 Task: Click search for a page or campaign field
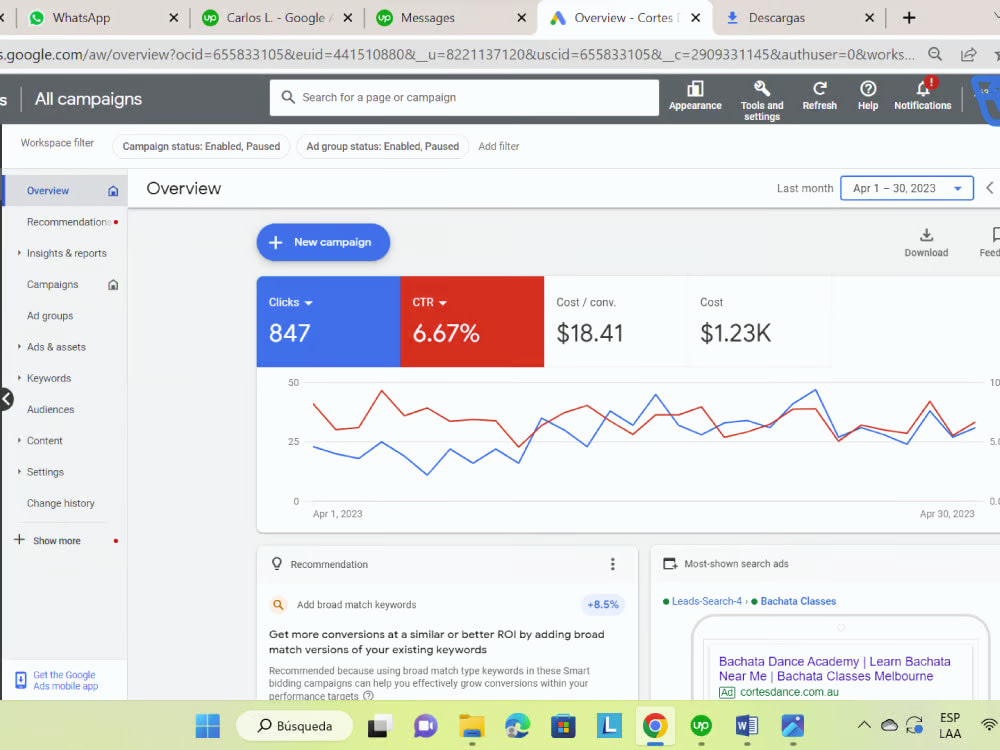click(464, 98)
